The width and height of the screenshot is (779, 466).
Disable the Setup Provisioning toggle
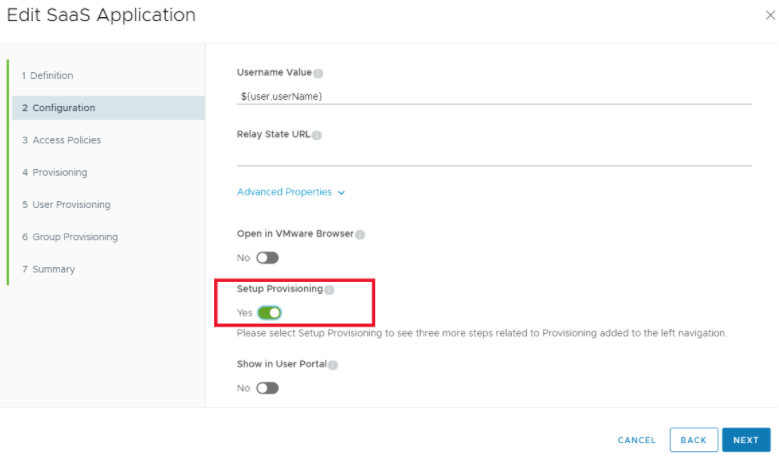pos(269,313)
